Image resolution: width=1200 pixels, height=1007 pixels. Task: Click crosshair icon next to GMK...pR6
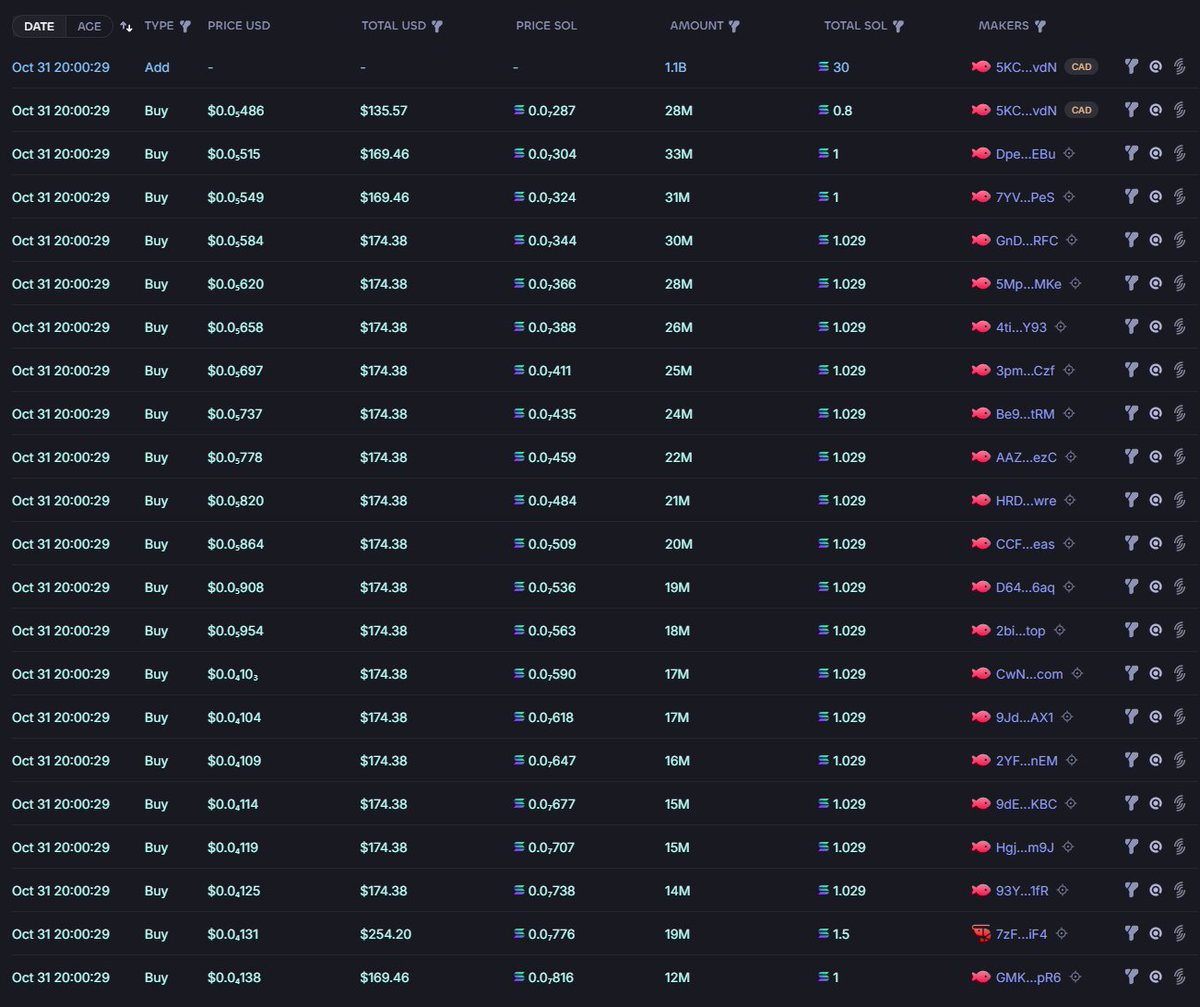[1075, 977]
